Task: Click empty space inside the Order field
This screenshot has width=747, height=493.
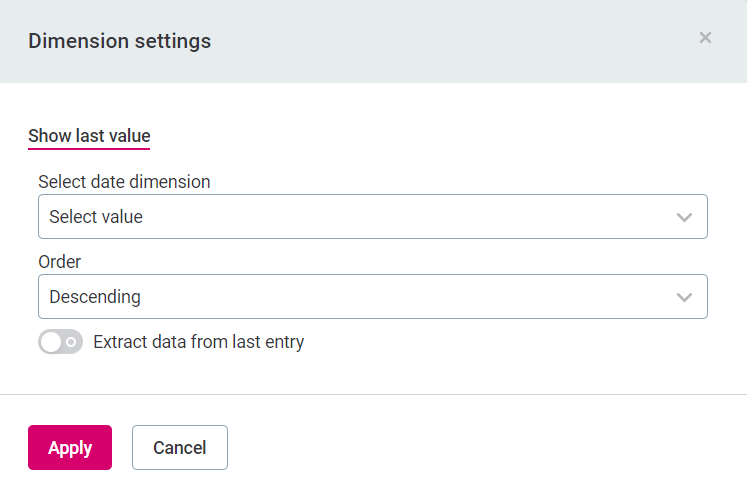Action: [x=400, y=297]
